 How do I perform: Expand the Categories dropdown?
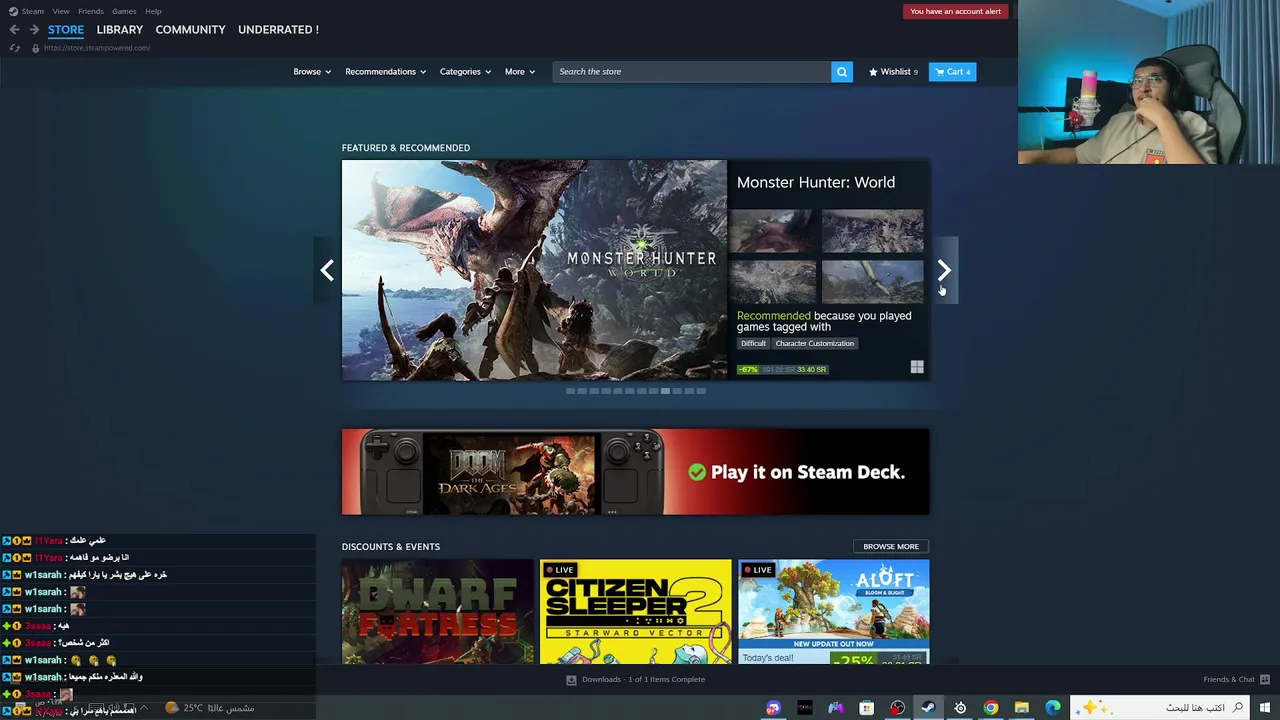click(465, 72)
